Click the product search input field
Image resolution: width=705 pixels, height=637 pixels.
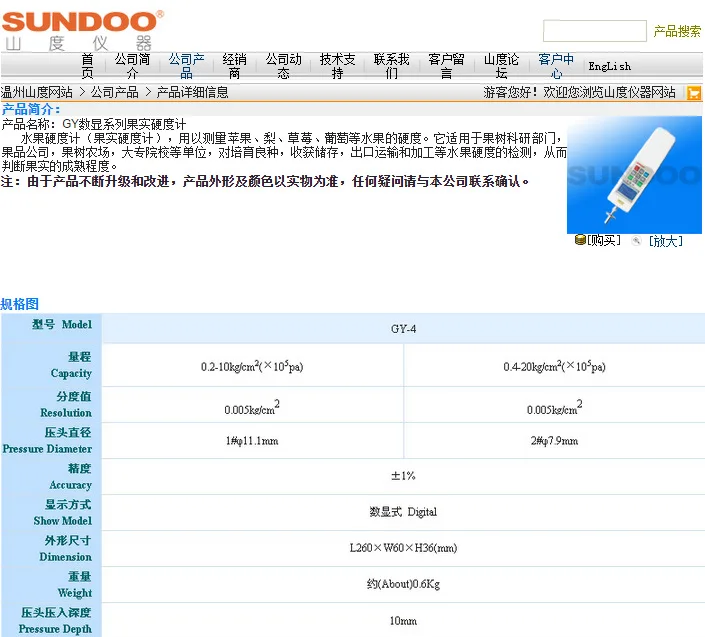pos(594,31)
